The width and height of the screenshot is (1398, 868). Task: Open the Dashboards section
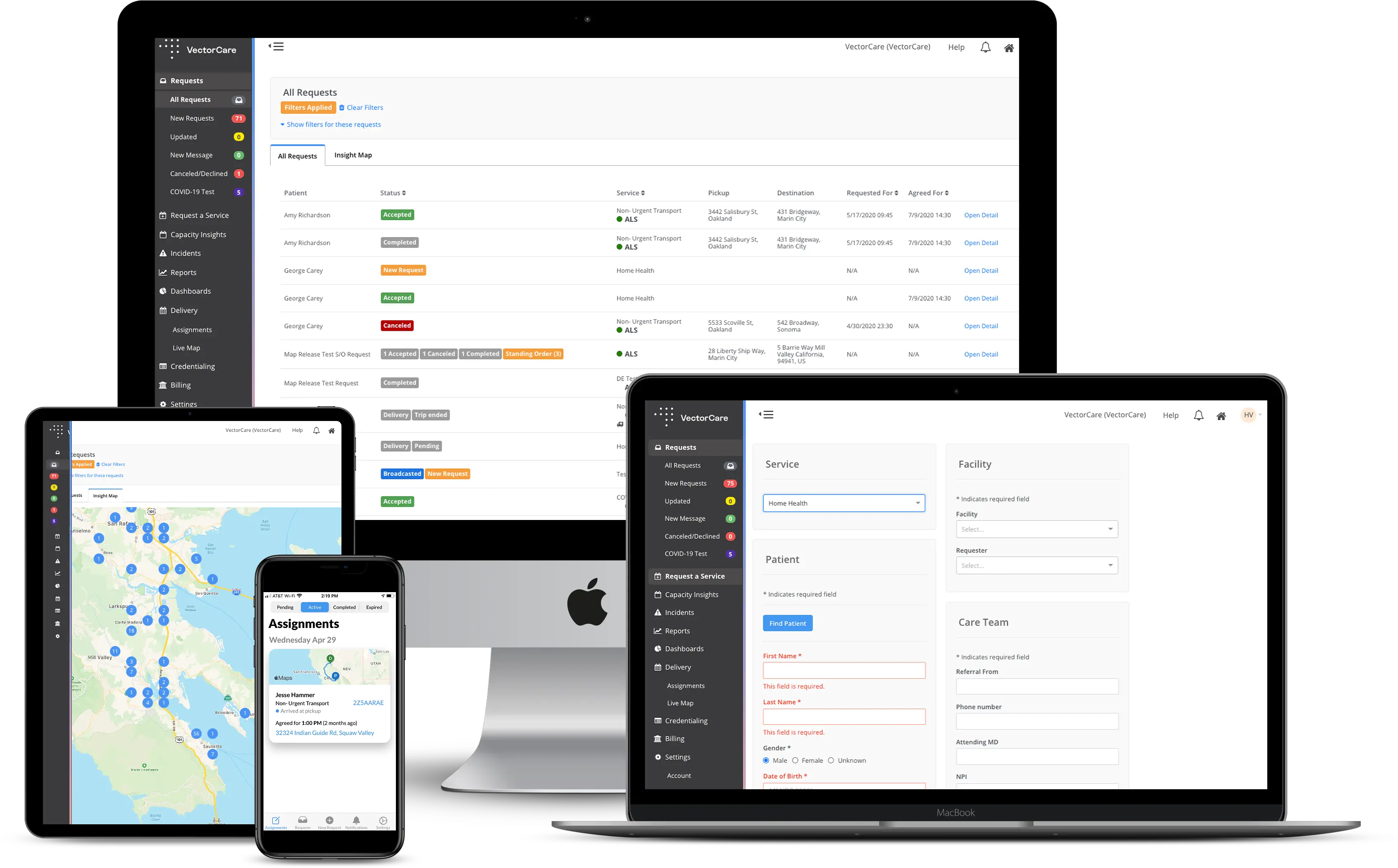[x=190, y=291]
